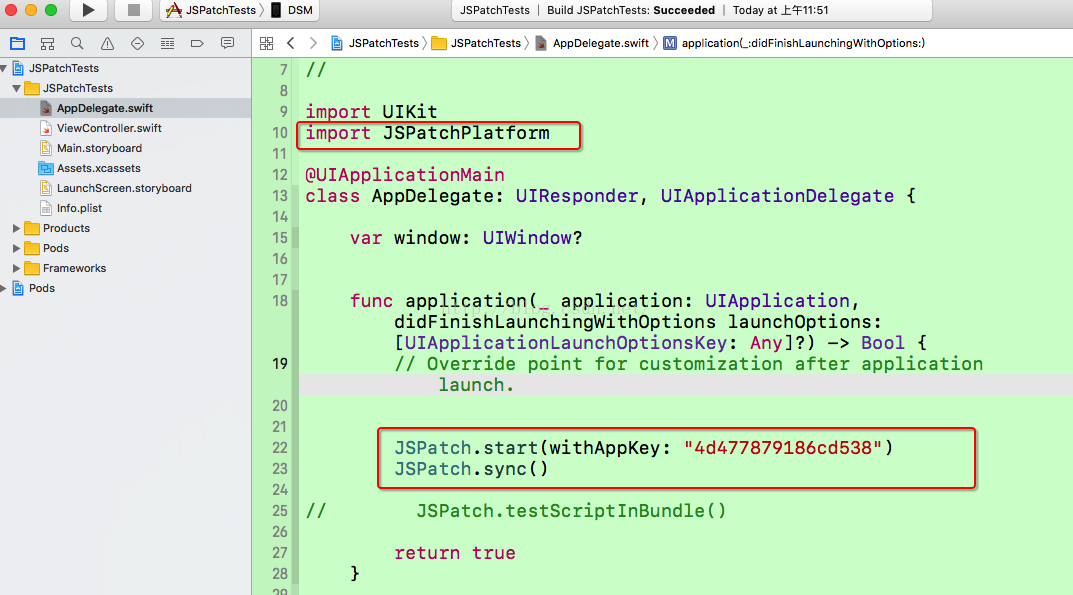Go back in editor history
The image size is (1073, 595).
[x=291, y=43]
